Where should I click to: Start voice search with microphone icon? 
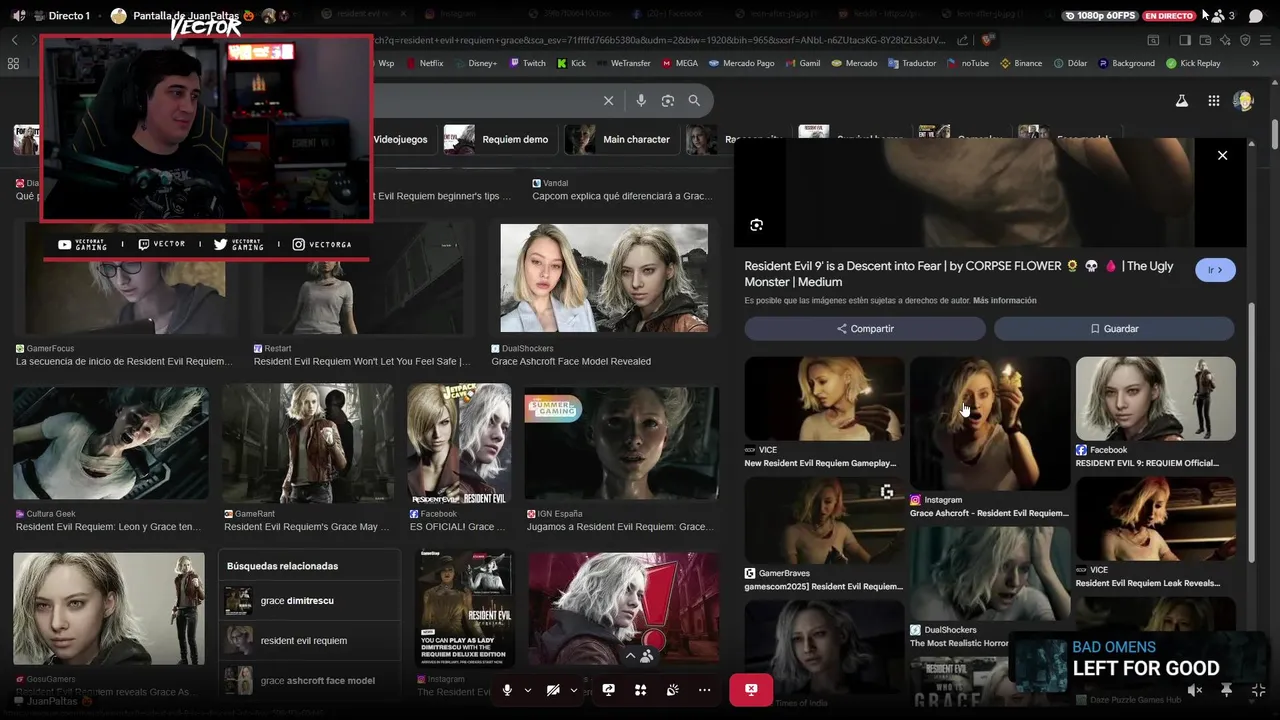pyautogui.click(x=641, y=101)
